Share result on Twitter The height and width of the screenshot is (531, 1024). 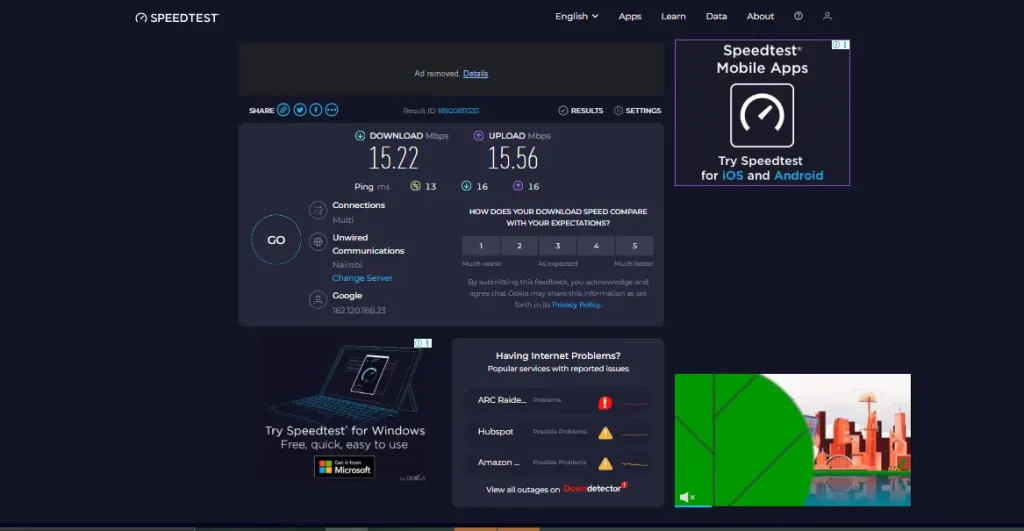300,110
